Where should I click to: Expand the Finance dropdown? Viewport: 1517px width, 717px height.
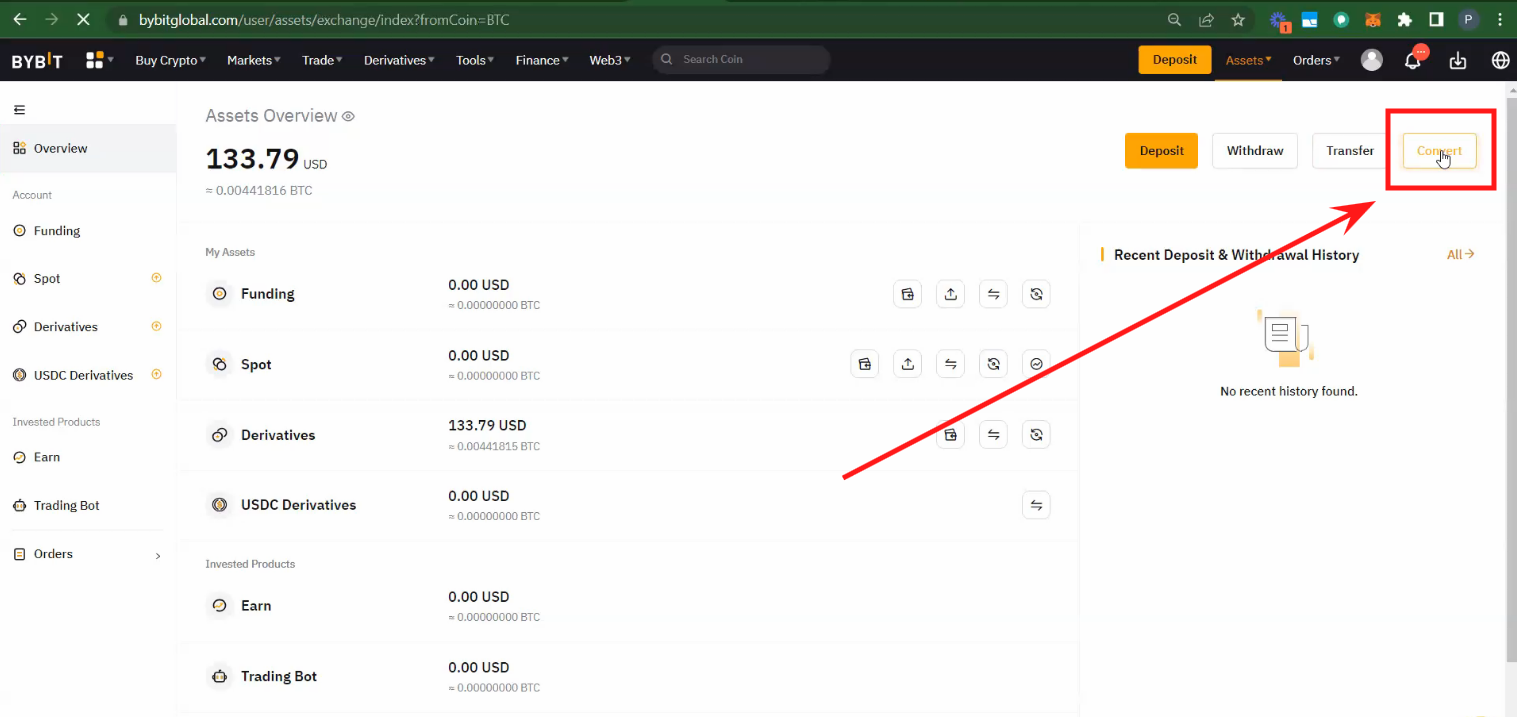(542, 60)
